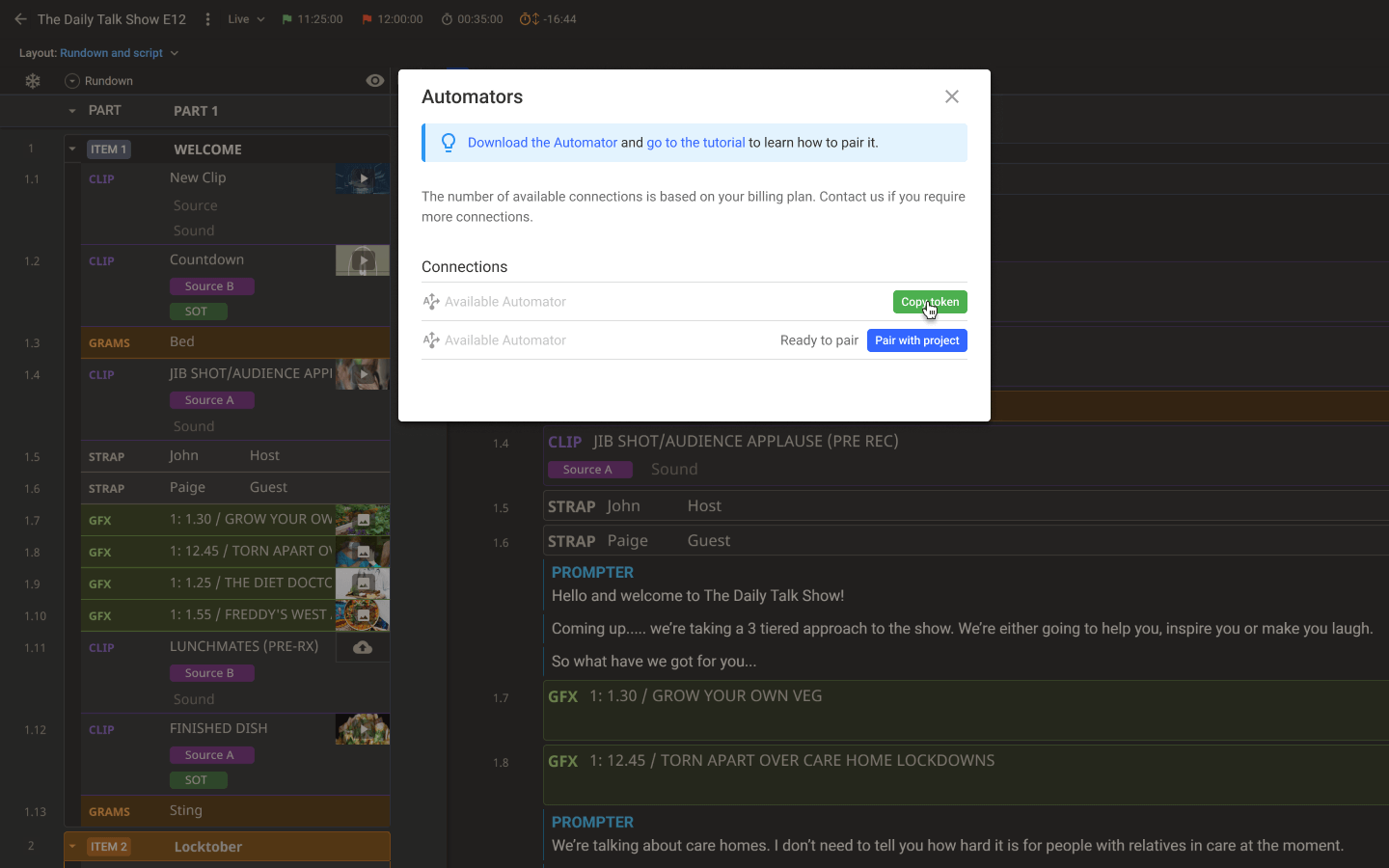
Task: Select STRAP John Host in rundown
Action: [235, 456]
